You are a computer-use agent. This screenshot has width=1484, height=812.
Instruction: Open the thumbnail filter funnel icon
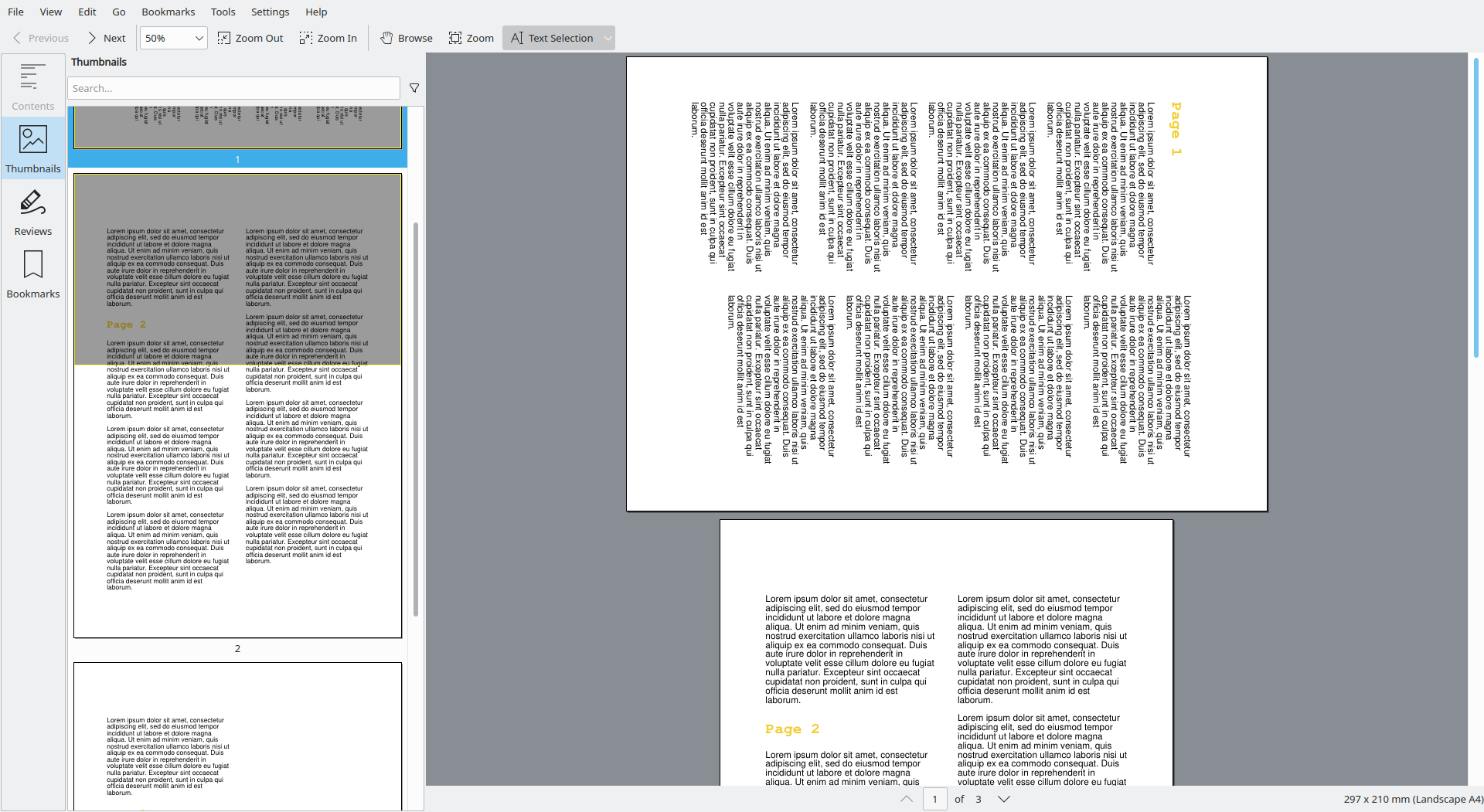414,88
